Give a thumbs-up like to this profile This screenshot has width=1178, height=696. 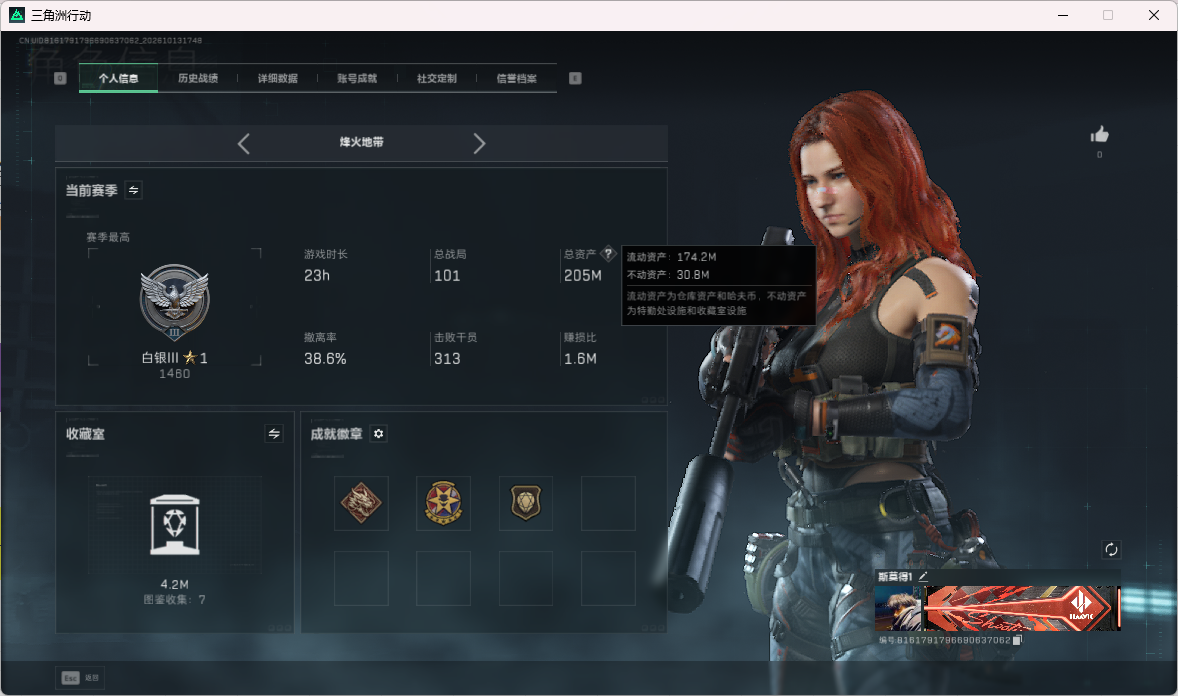[x=1100, y=135]
